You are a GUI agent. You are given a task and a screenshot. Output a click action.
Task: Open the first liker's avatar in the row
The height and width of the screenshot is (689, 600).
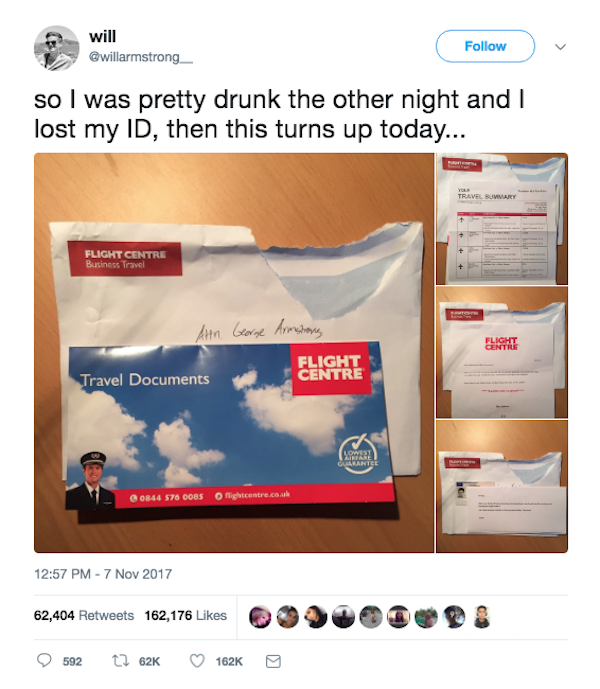(260, 616)
